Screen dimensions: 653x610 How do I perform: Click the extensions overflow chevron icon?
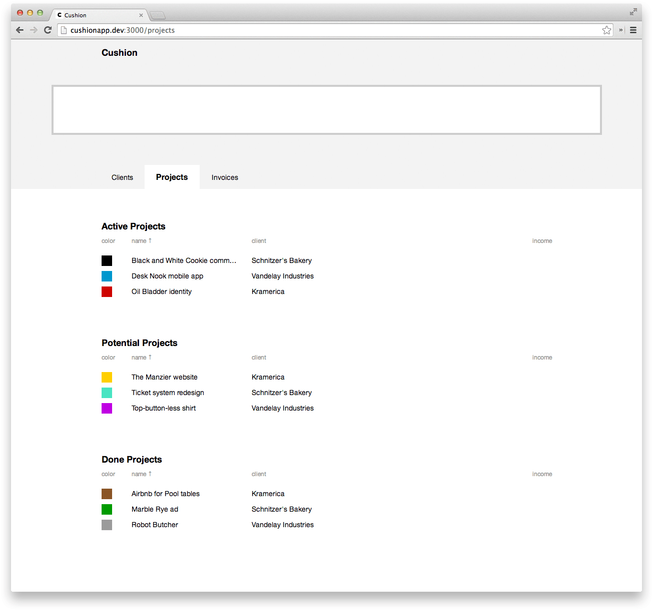coord(621,30)
